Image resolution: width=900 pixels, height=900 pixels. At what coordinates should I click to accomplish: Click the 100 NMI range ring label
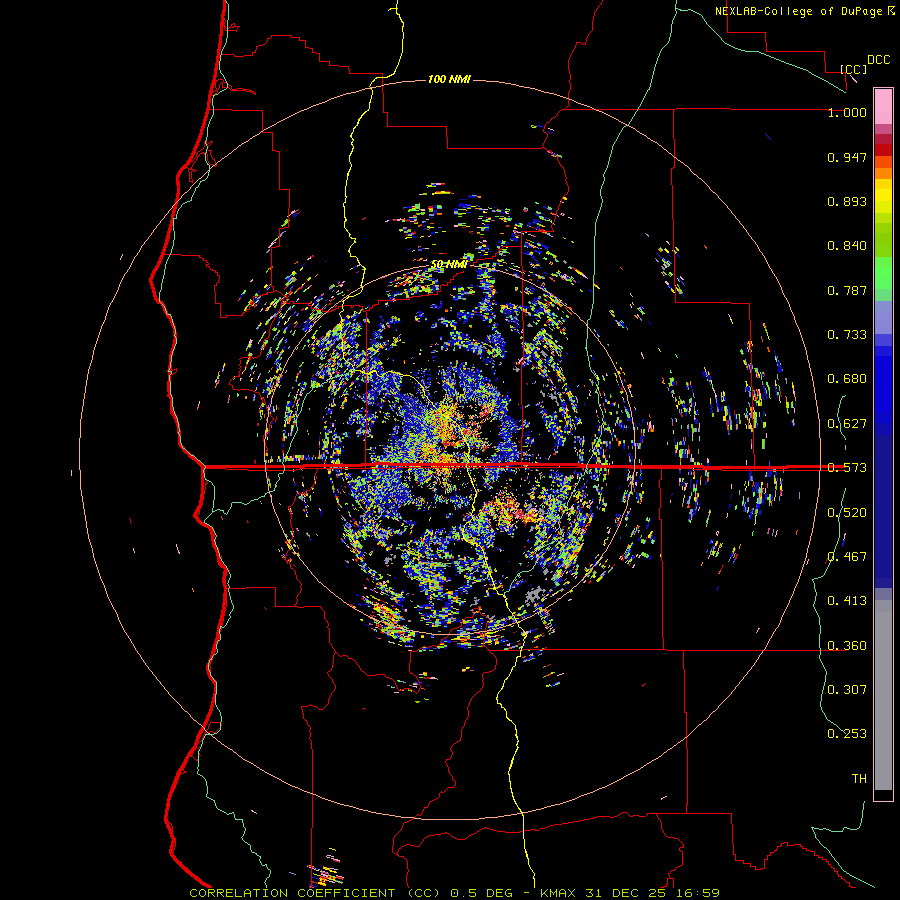pos(449,79)
